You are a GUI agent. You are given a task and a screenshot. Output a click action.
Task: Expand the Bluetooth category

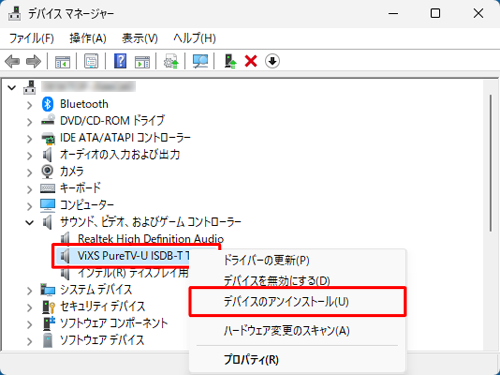coord(30,105)
